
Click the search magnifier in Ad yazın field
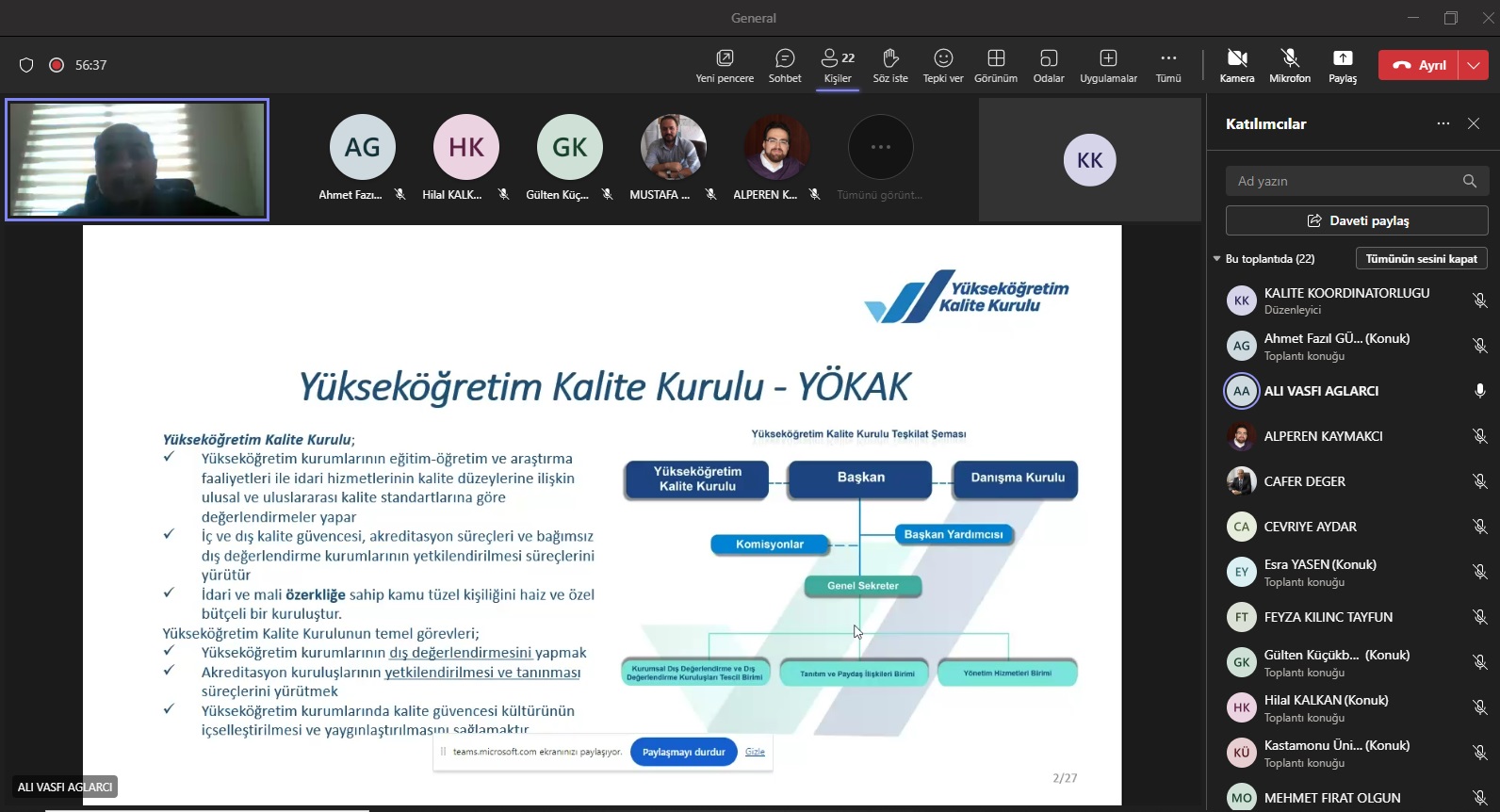point(1470,181)
